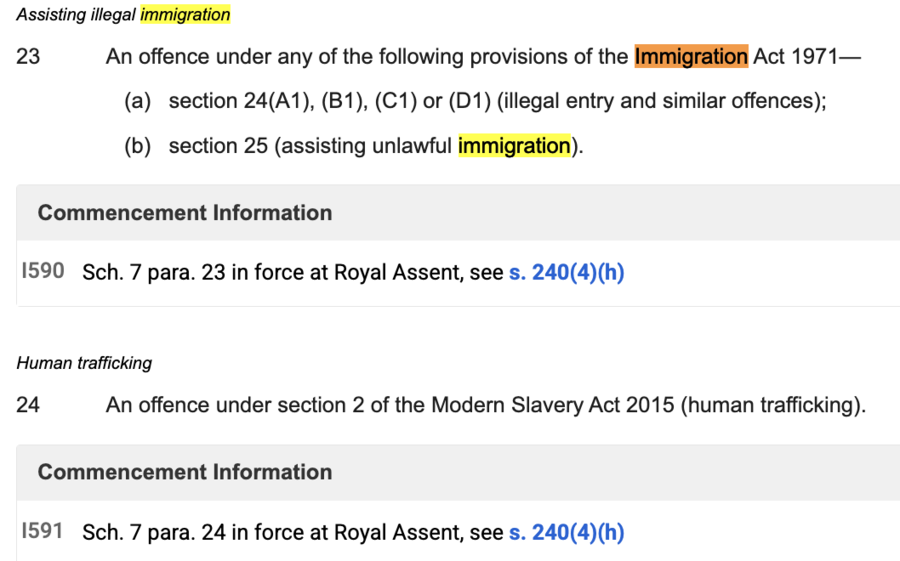Click highlighted immigration in section 25 line

point(514,146)
